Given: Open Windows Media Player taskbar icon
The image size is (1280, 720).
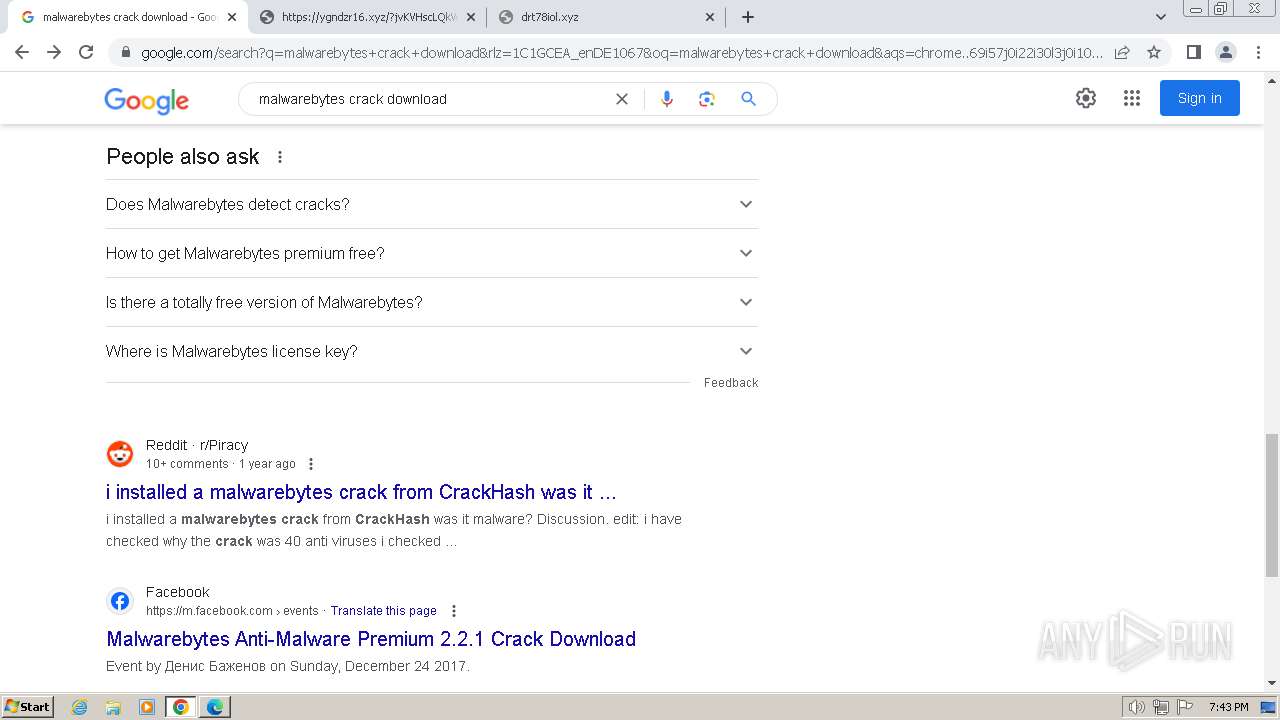Looking at the screenshot, I should 147,707.
